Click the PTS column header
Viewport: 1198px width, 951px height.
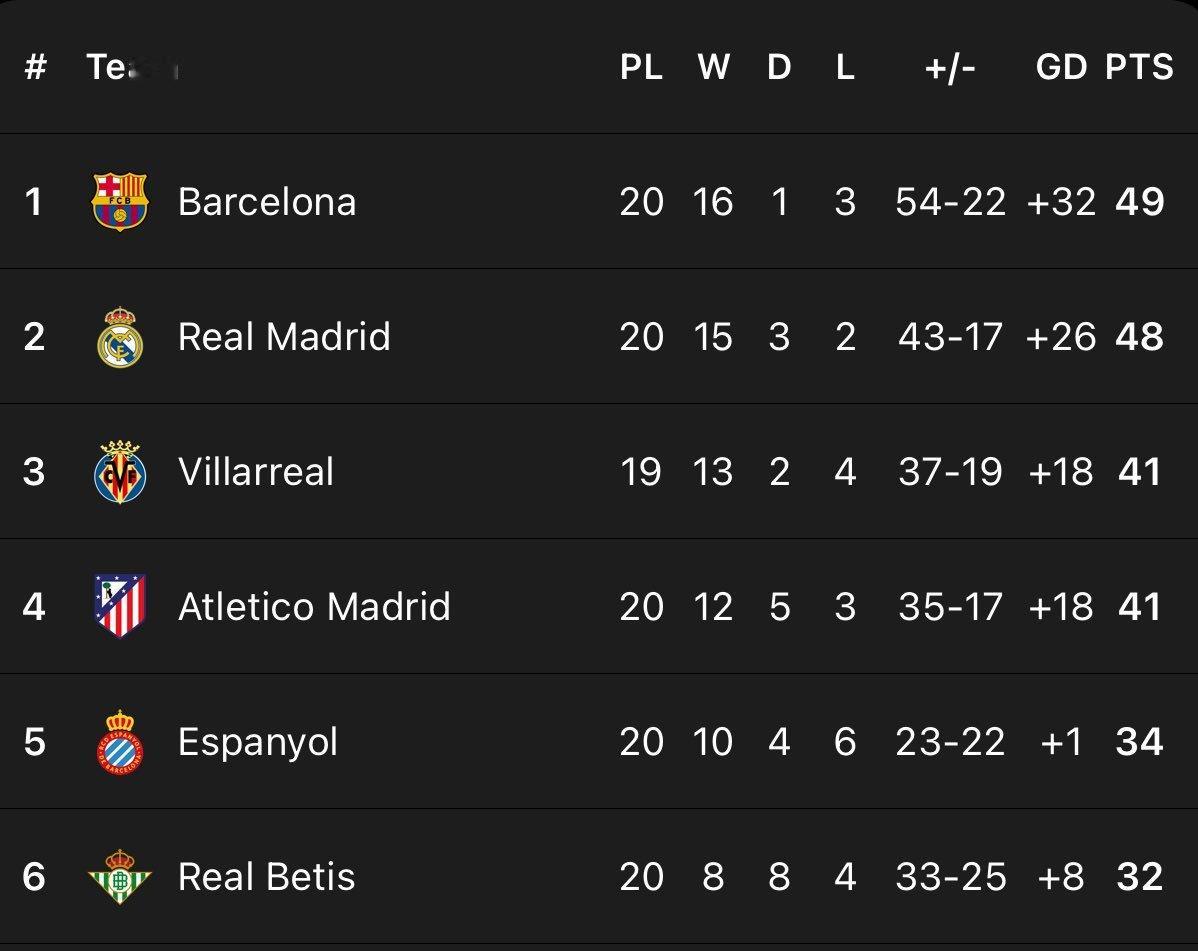pyautogui.click(x=1139, y=67)
